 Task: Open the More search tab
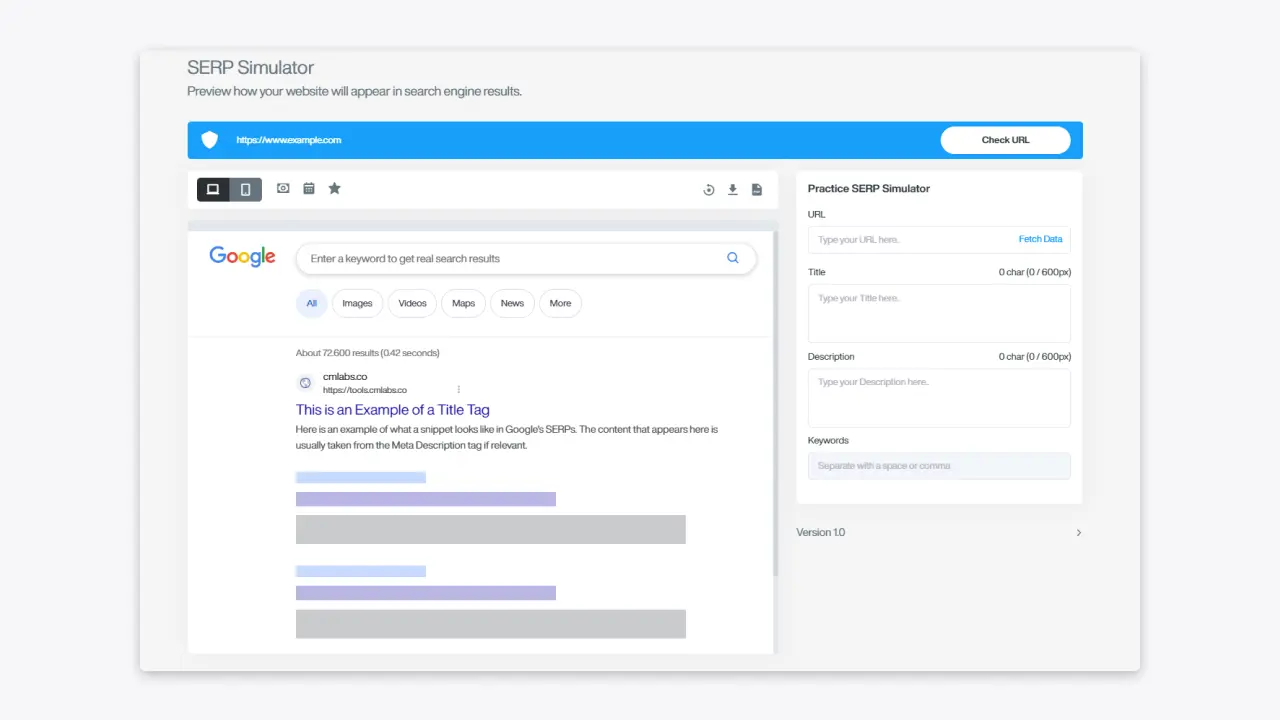560,303
